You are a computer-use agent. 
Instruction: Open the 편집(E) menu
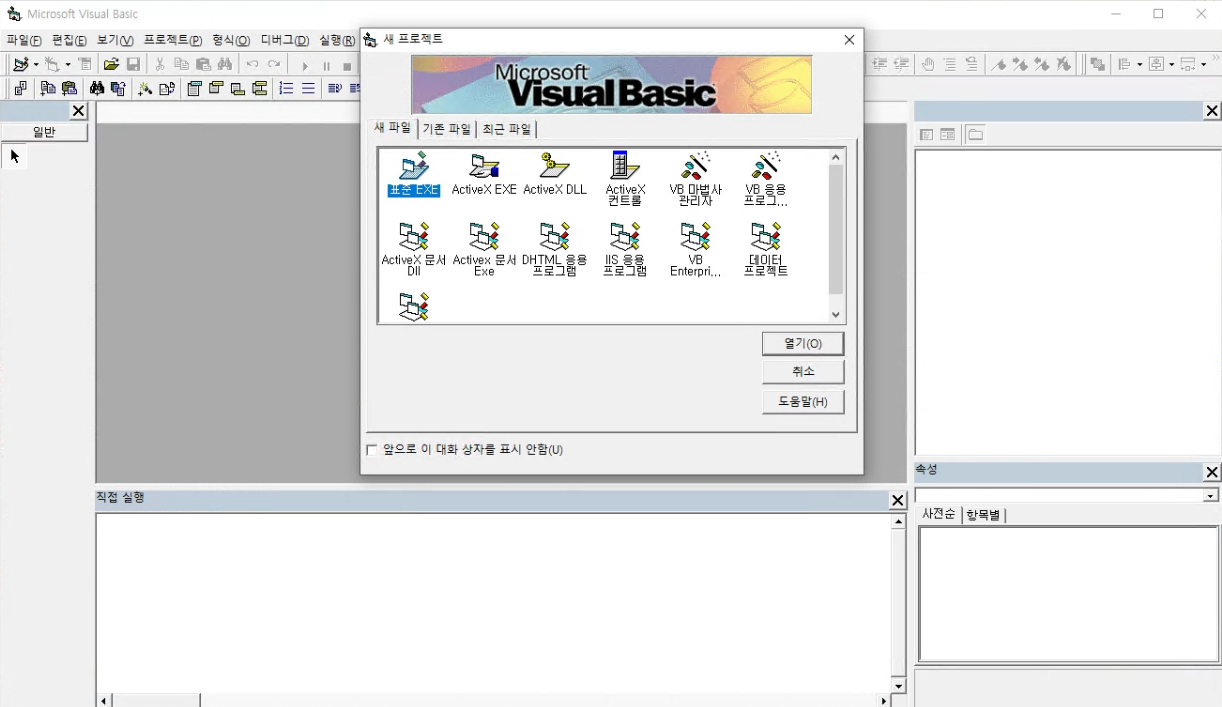coord(69,41)
